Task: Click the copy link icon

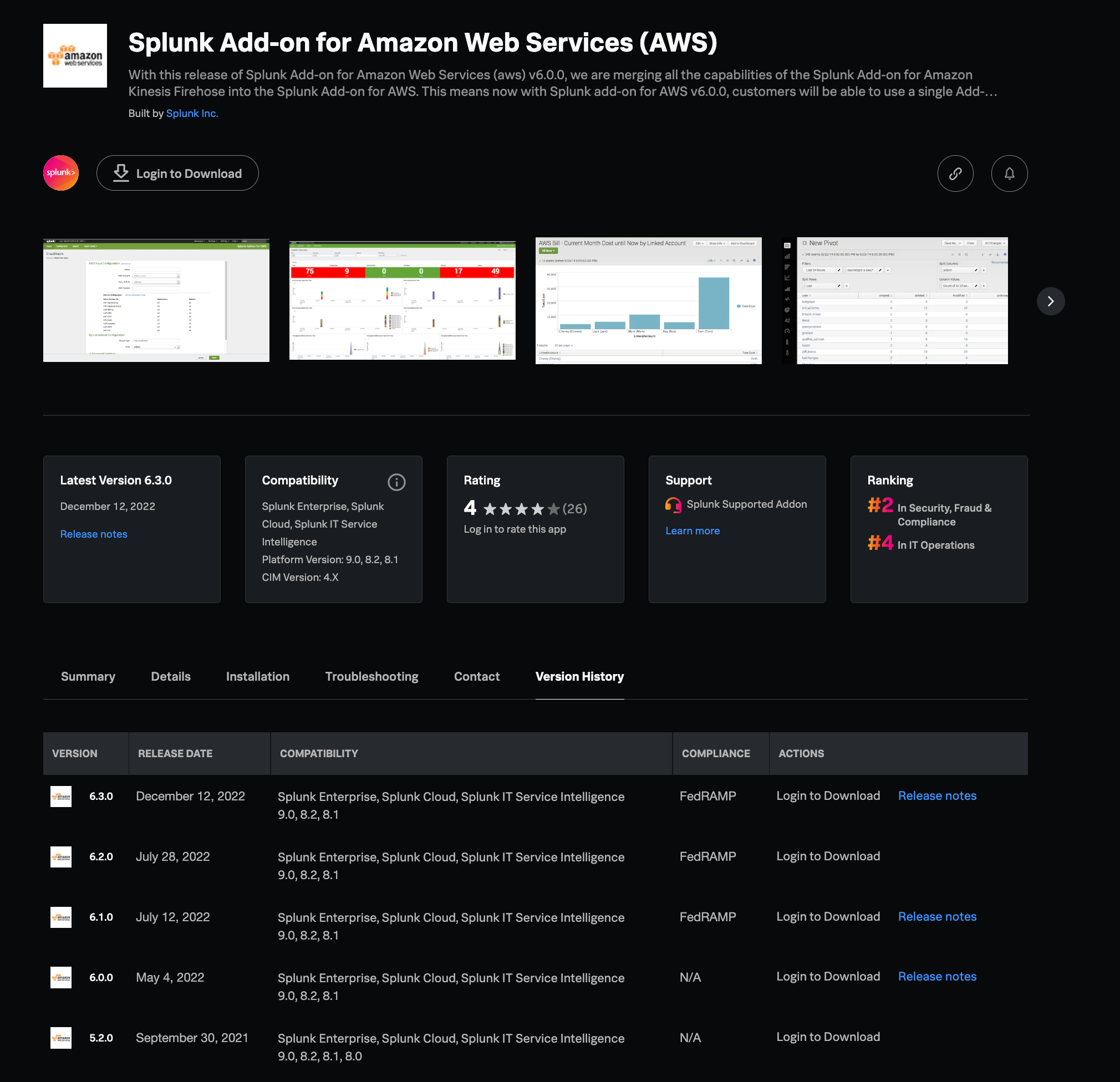Action: pyautogui.click(x=955, y=173)
